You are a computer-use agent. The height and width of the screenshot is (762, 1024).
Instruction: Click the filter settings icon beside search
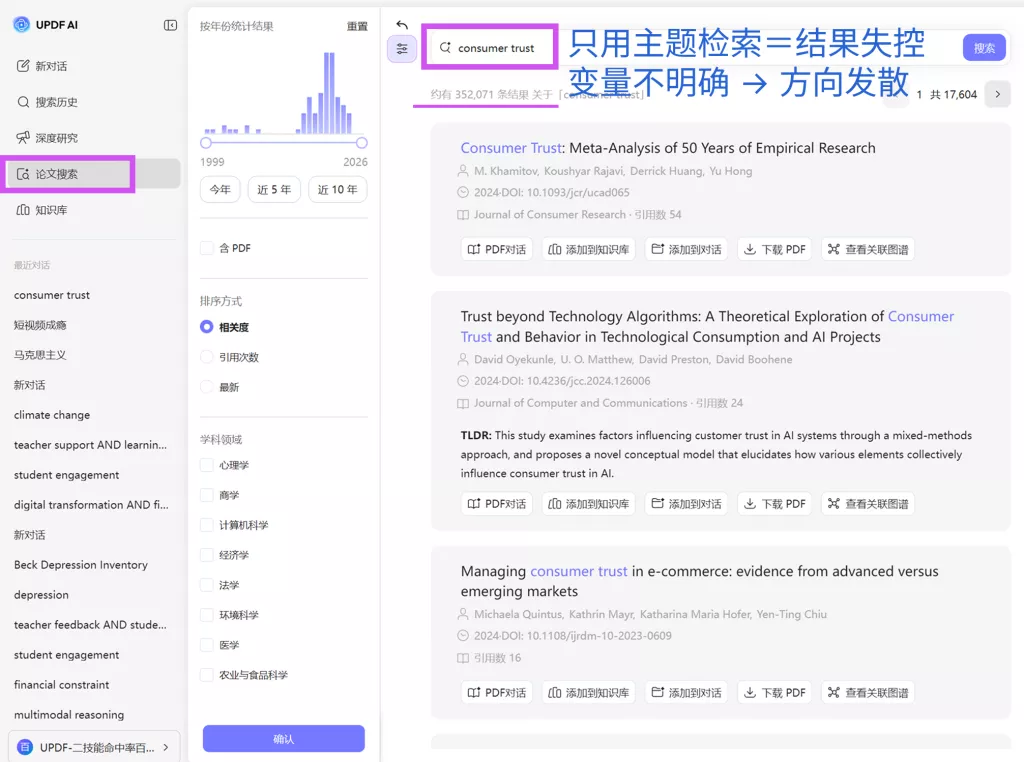pos(402,48)
